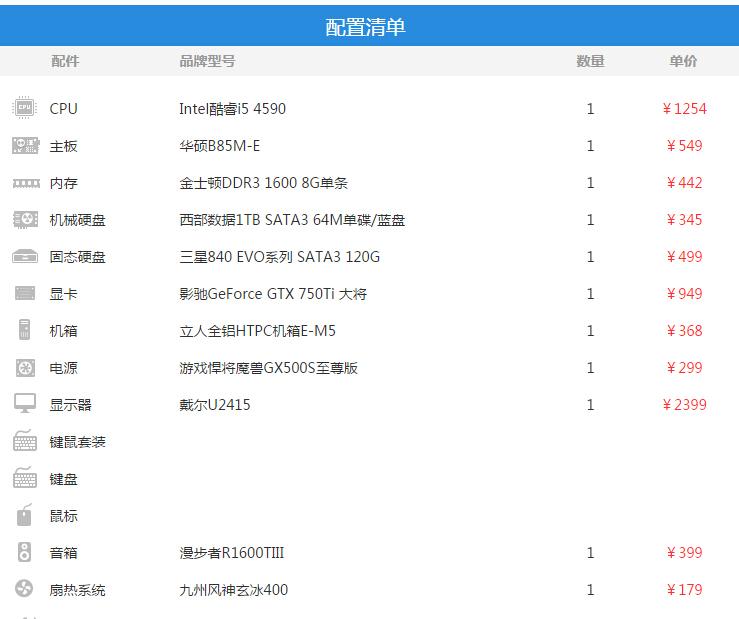
Task: Select the 电源 category label
Action: pyautogui.click(x=63, y=368)
